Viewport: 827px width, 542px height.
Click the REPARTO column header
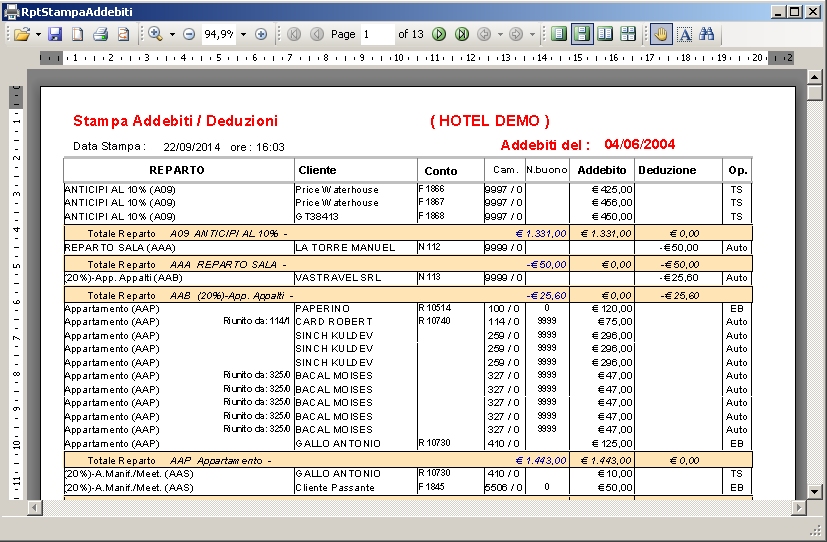(177, 170)
